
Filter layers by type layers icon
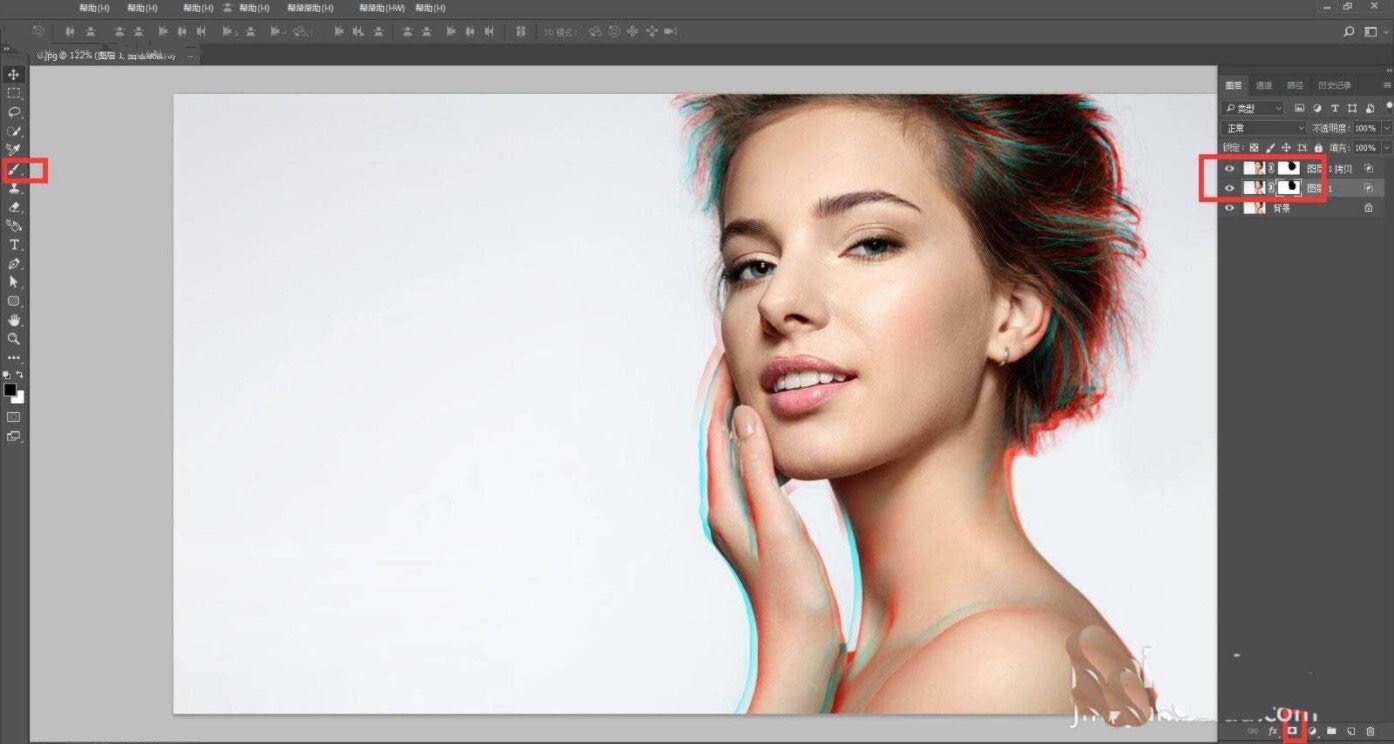1335,108
